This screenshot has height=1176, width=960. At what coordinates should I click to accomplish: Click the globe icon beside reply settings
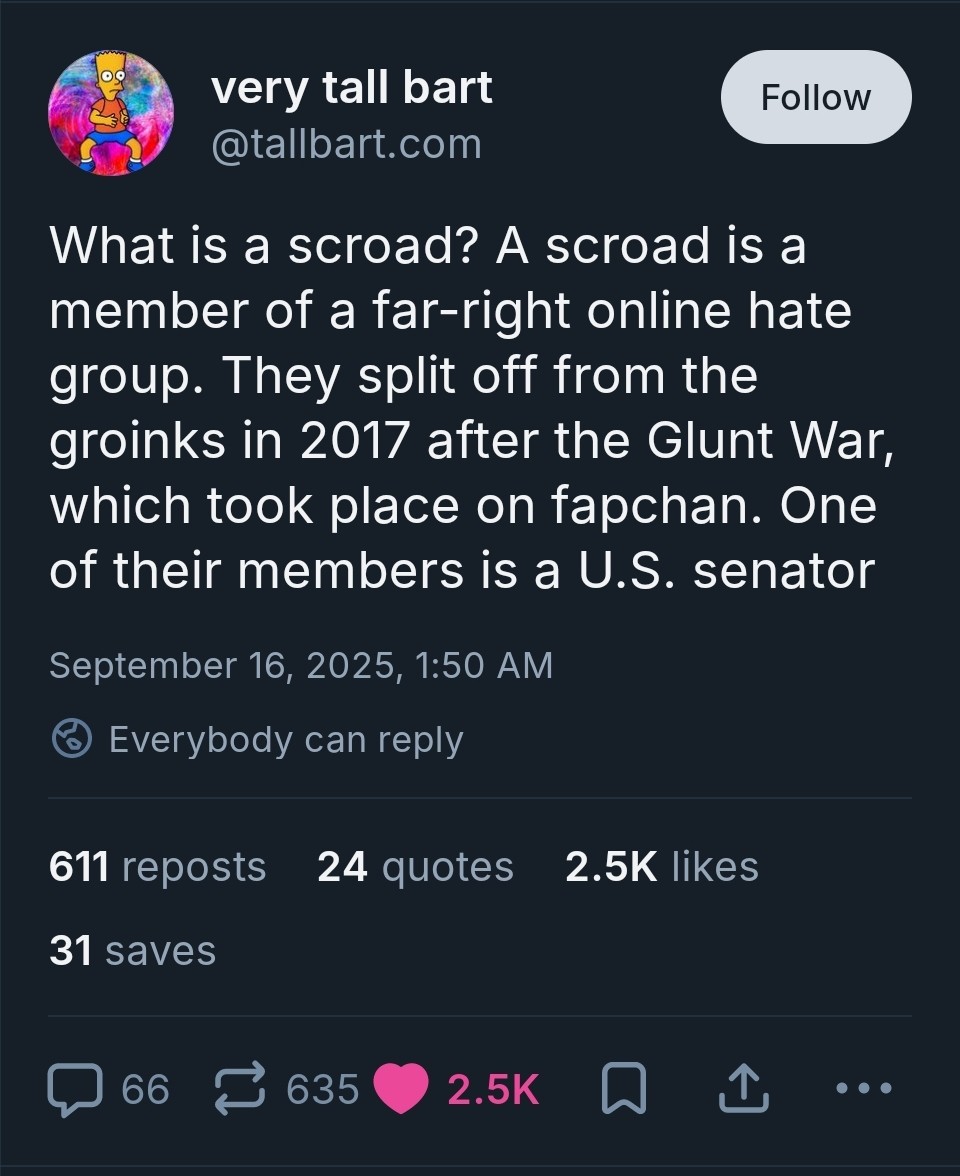point(71,740)
